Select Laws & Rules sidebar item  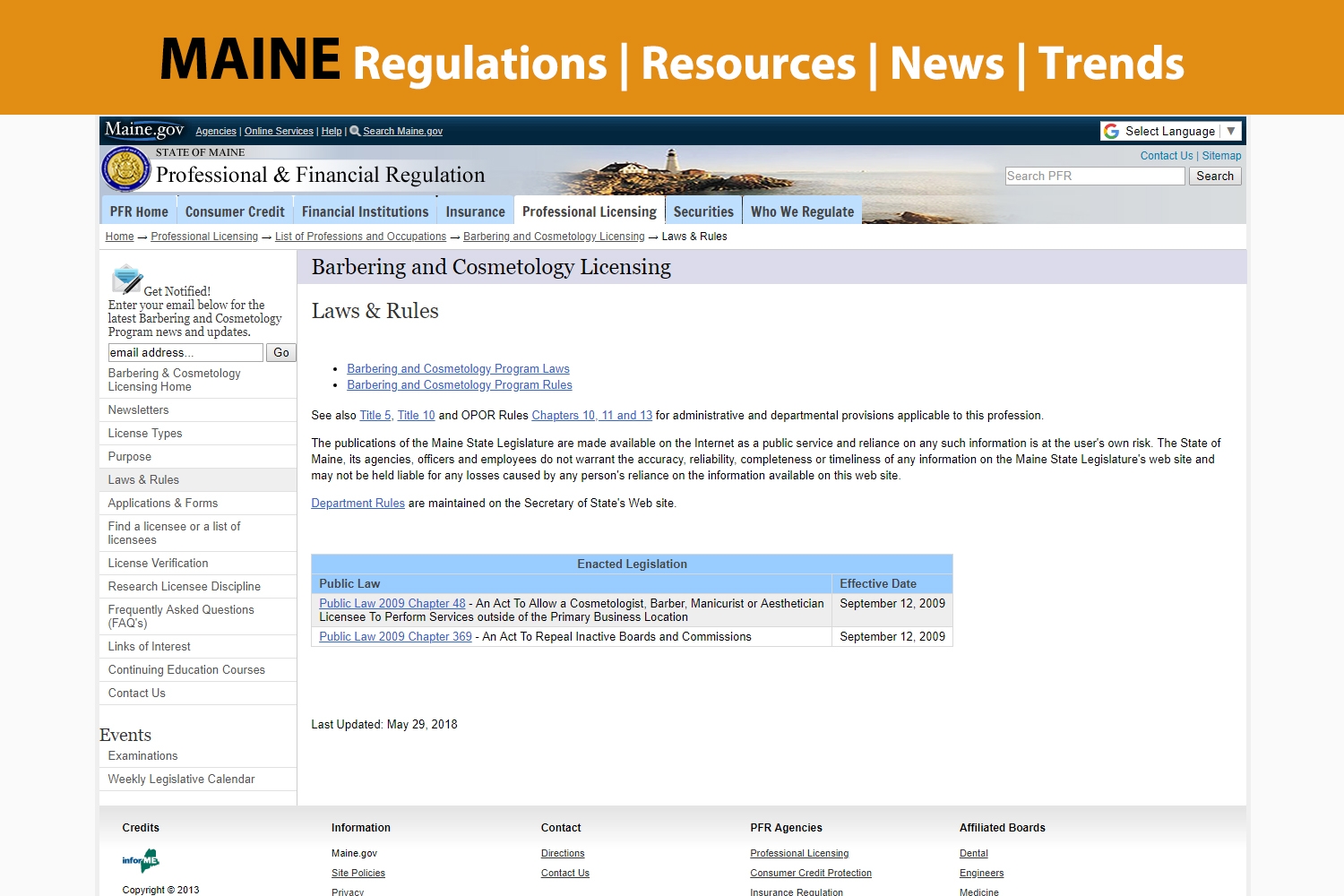click(x=198, y=479)
